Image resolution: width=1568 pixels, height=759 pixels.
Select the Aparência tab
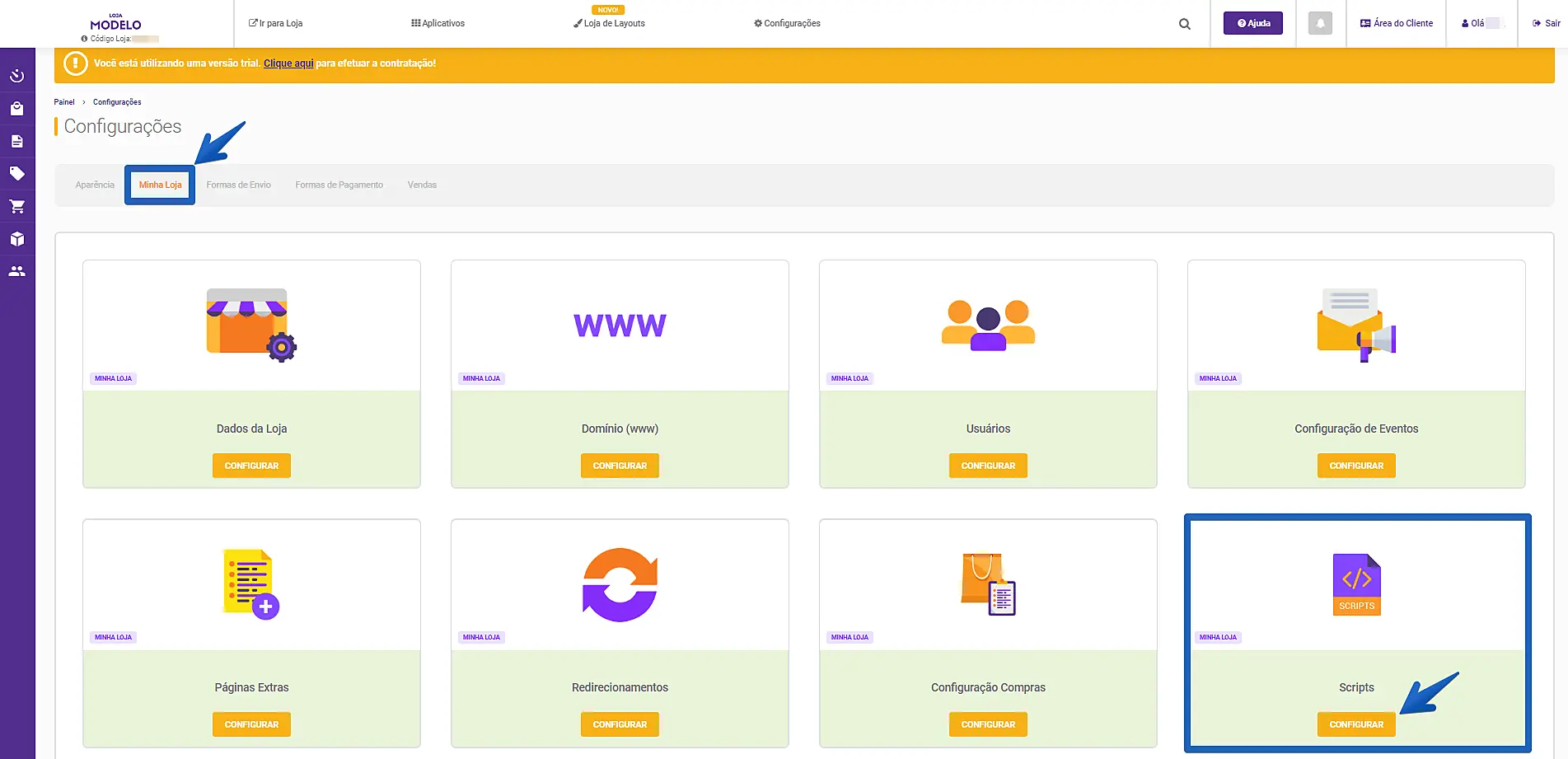coord(95,185)
